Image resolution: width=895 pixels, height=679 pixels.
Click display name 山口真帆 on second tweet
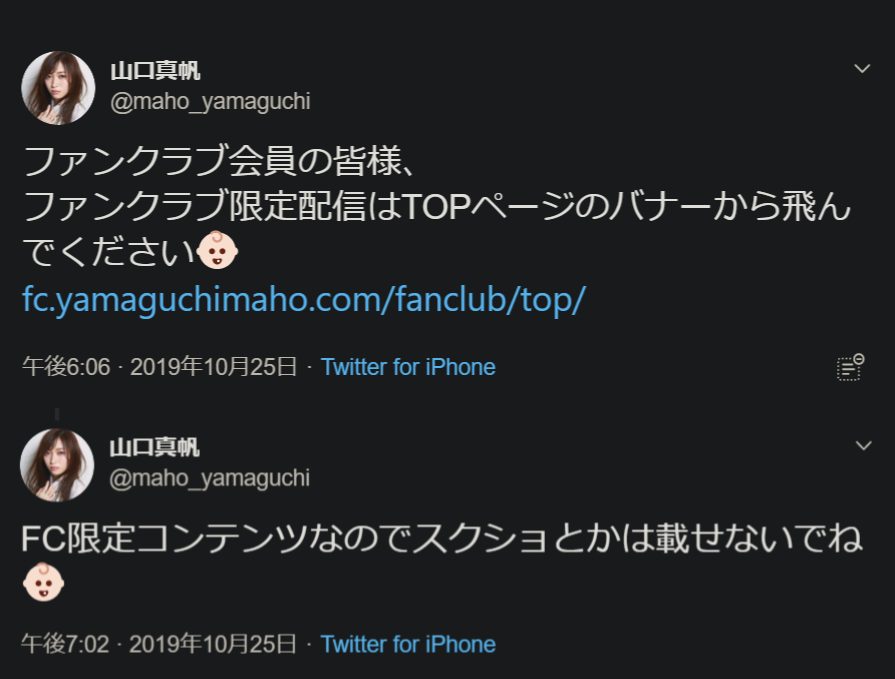(155, 447)
